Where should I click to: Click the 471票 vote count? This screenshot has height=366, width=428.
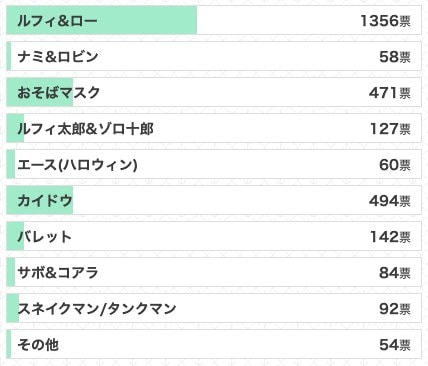point(390,93)
